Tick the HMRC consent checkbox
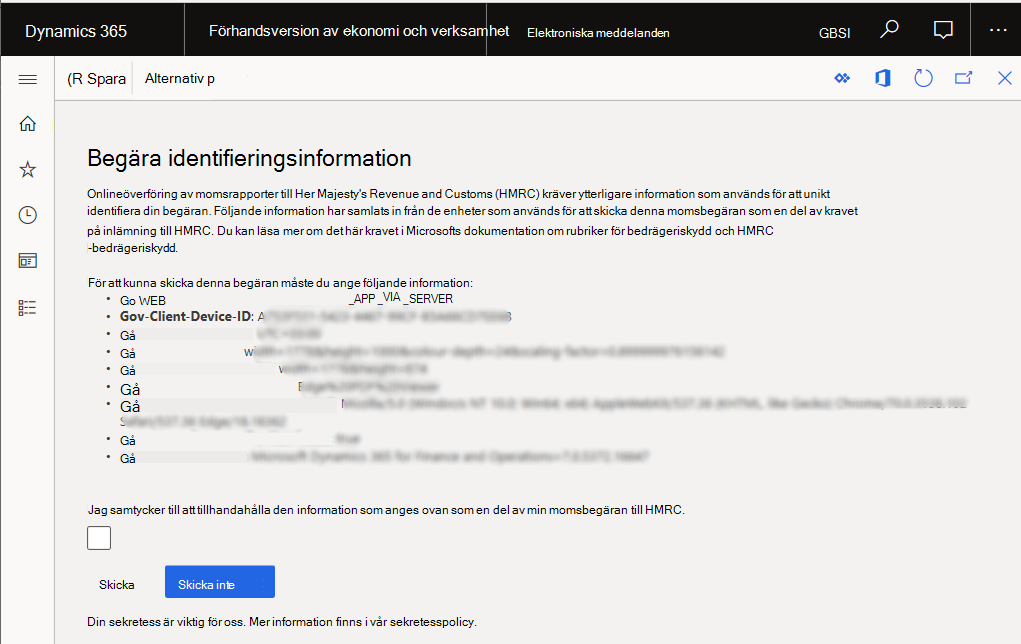Screen dimensions: 1021x644 [99, 538]
